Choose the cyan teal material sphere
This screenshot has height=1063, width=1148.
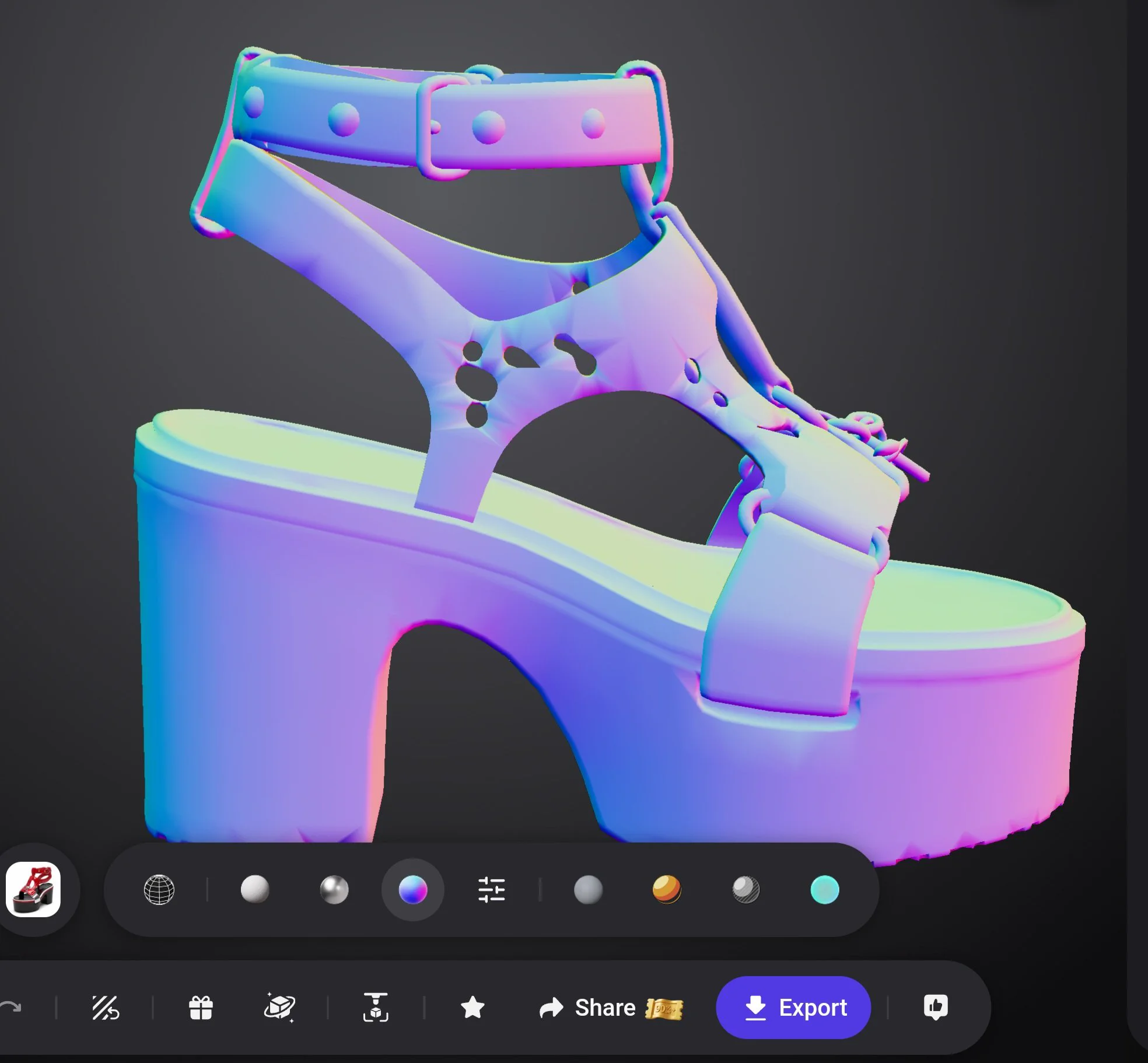(825, 890)
